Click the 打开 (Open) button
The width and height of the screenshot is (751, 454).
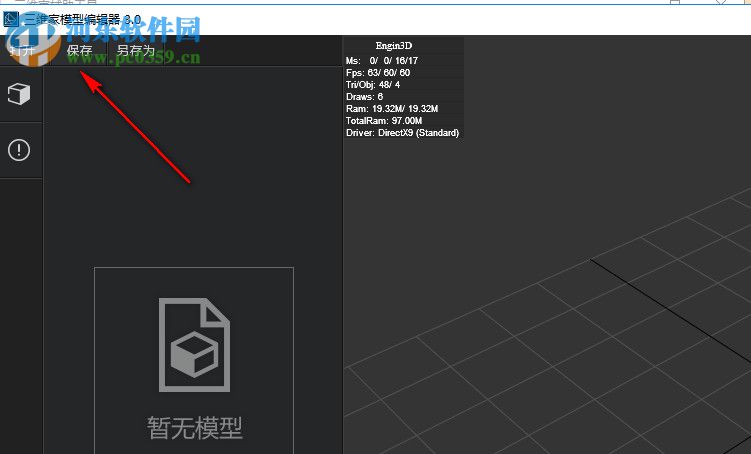(x=22, y=50)
